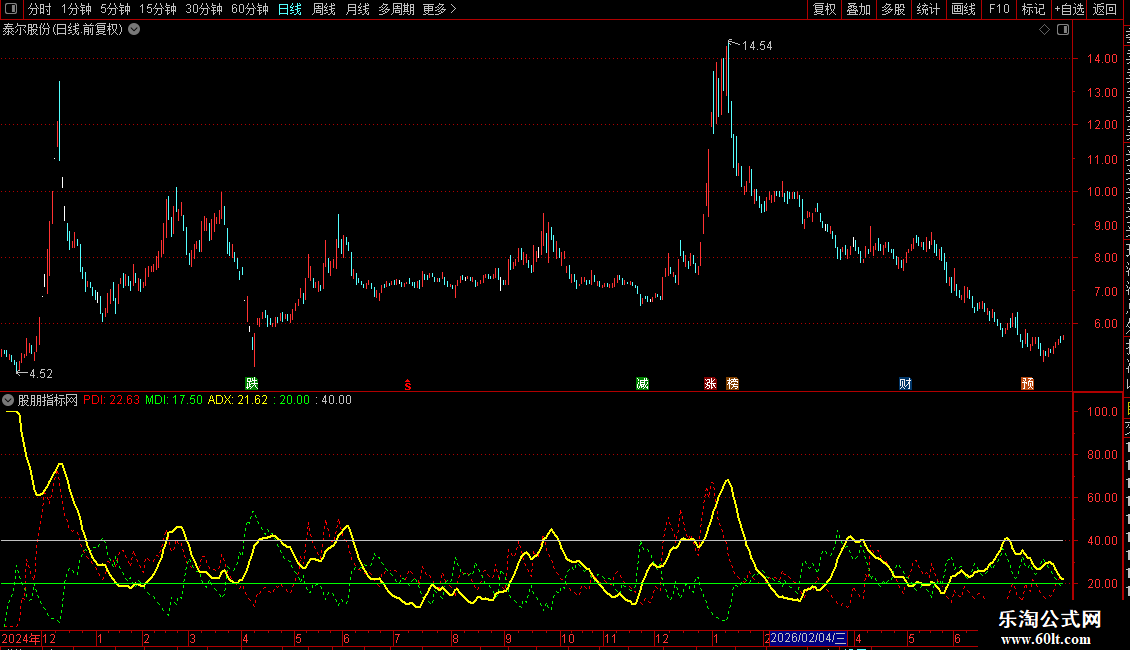Click the 14.54 high price label
The width and height of the screenshot is (1130, 650).
(x=757, y=45)
